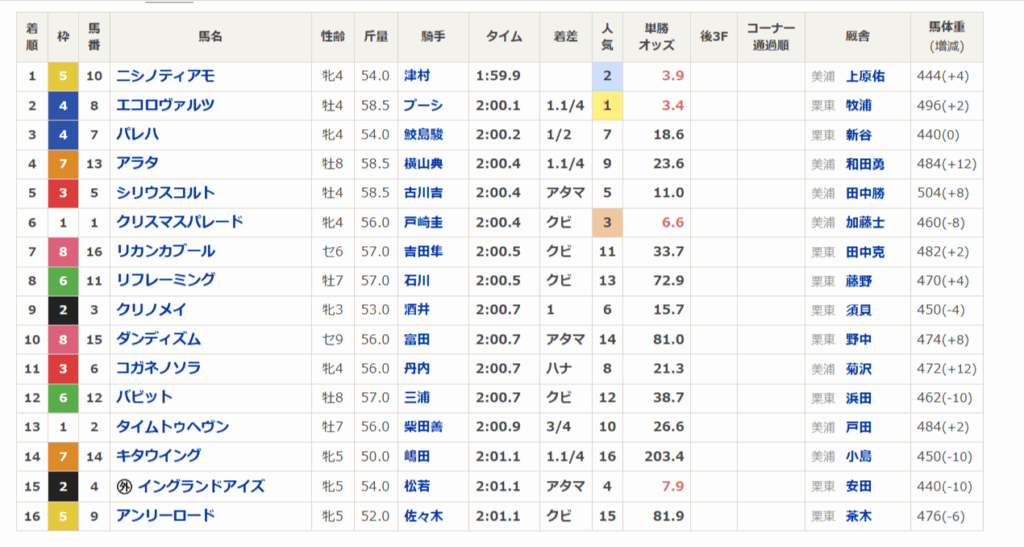
Task: Open horse link エコロヴァルツ
Action: click(x=166, y=105)
